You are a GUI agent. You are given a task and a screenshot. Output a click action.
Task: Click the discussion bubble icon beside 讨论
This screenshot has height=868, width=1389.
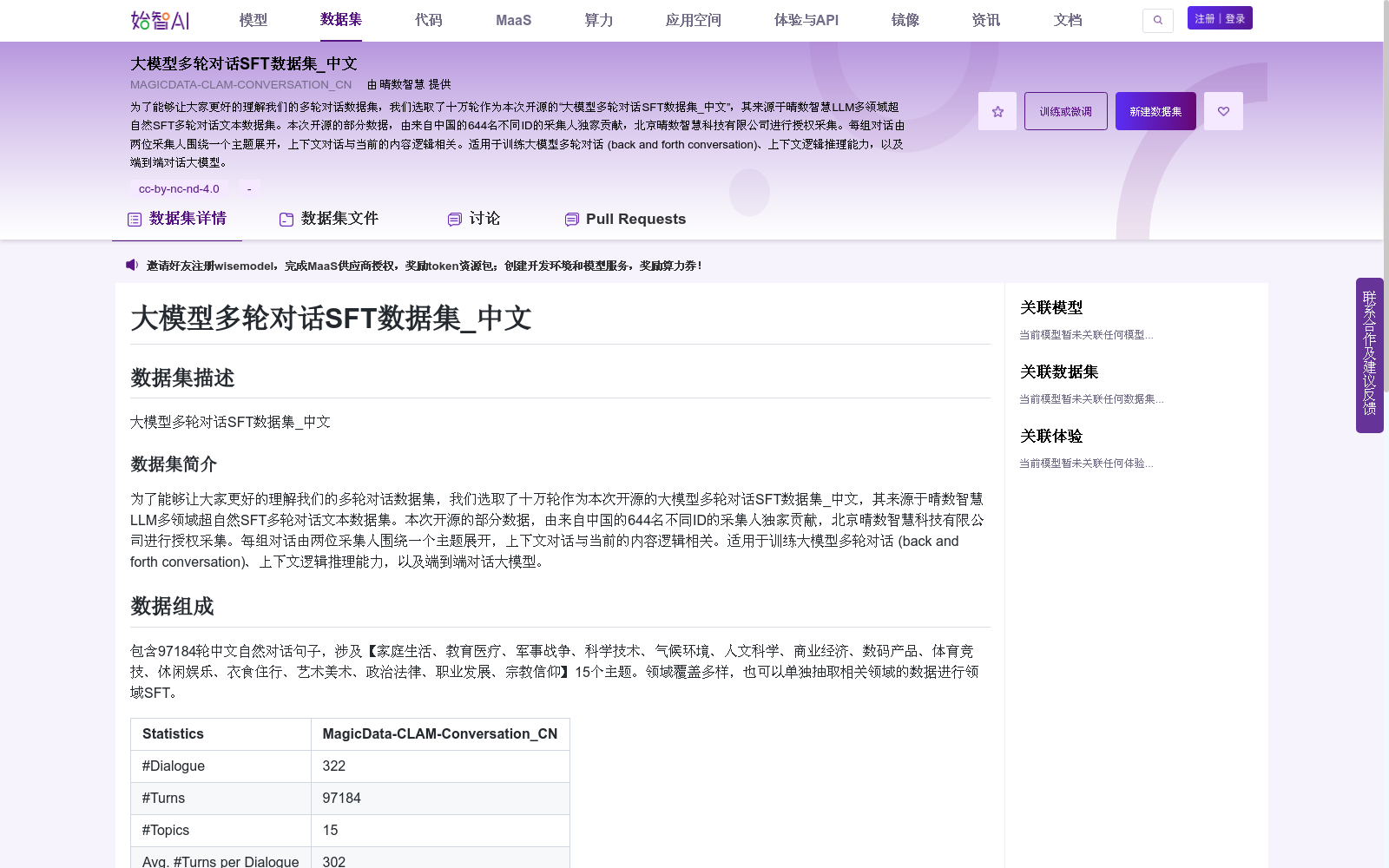point(454,219)
